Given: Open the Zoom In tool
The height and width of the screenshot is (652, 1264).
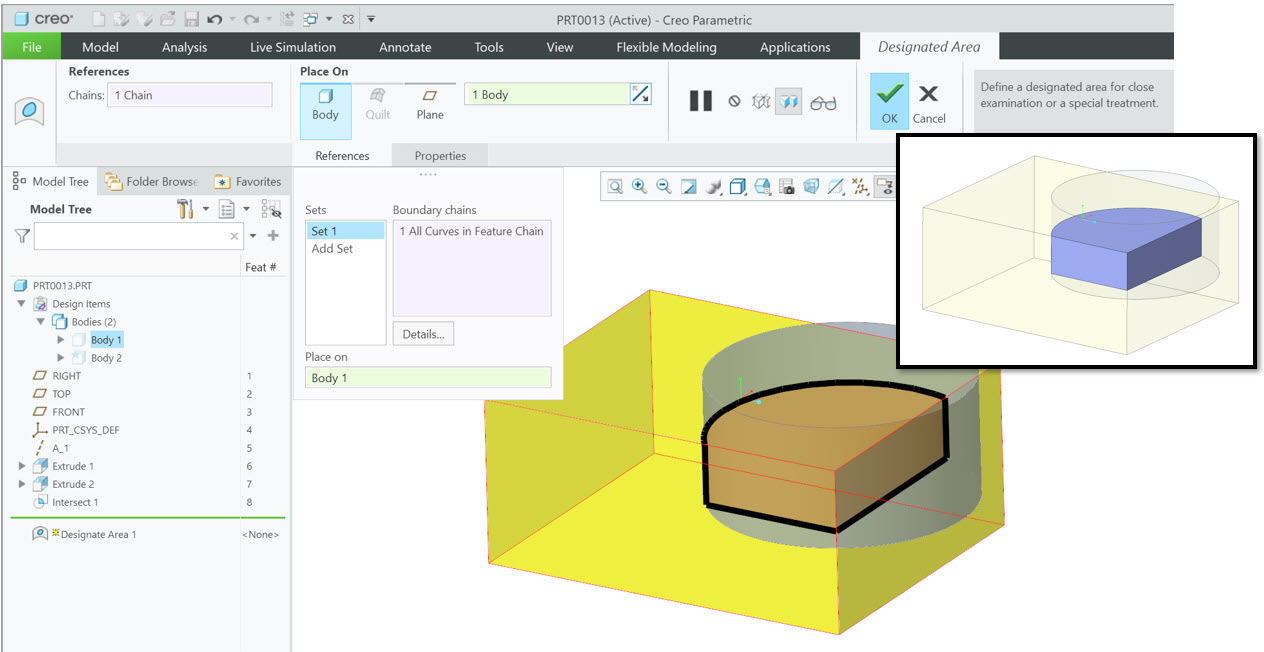Looking at the screenshot, I should [x=640, y=186].
